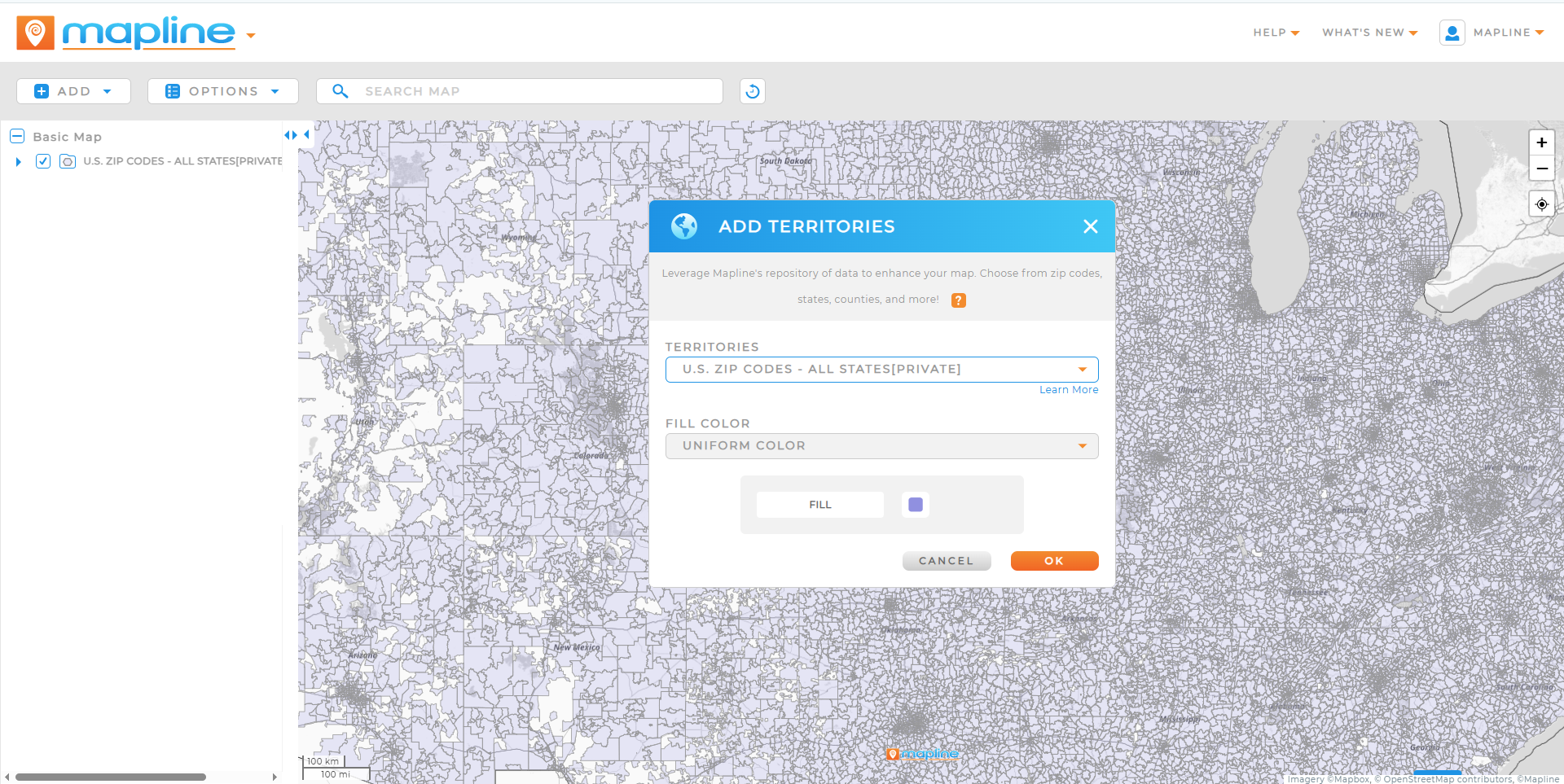Click the search magnifier icon
This screenshot has width=1564, height=784.
[x=340, y=91]
